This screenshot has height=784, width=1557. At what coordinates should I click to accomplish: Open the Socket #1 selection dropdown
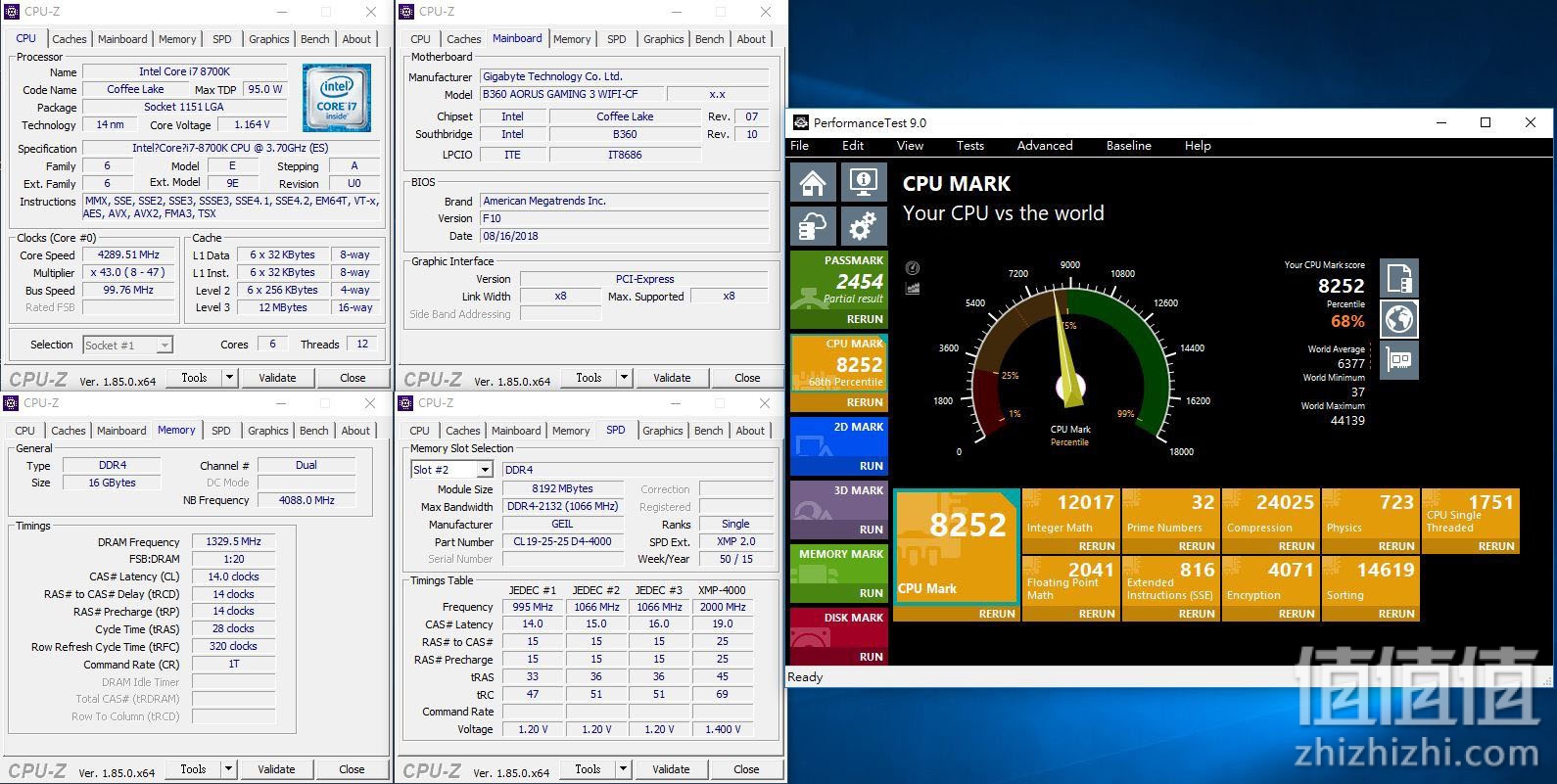(x=165, y=345)
